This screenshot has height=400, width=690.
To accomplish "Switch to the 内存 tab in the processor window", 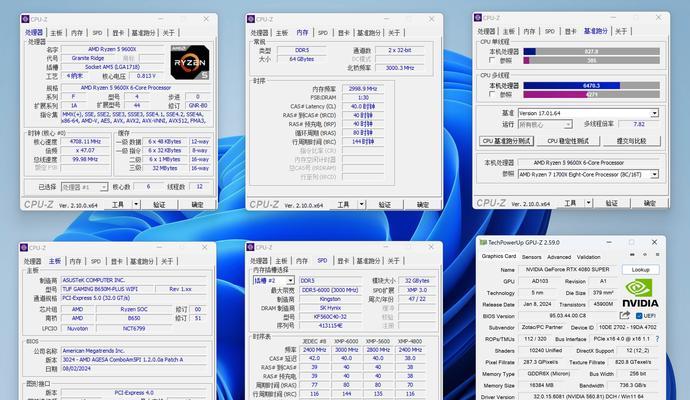I will pos(77,33).
